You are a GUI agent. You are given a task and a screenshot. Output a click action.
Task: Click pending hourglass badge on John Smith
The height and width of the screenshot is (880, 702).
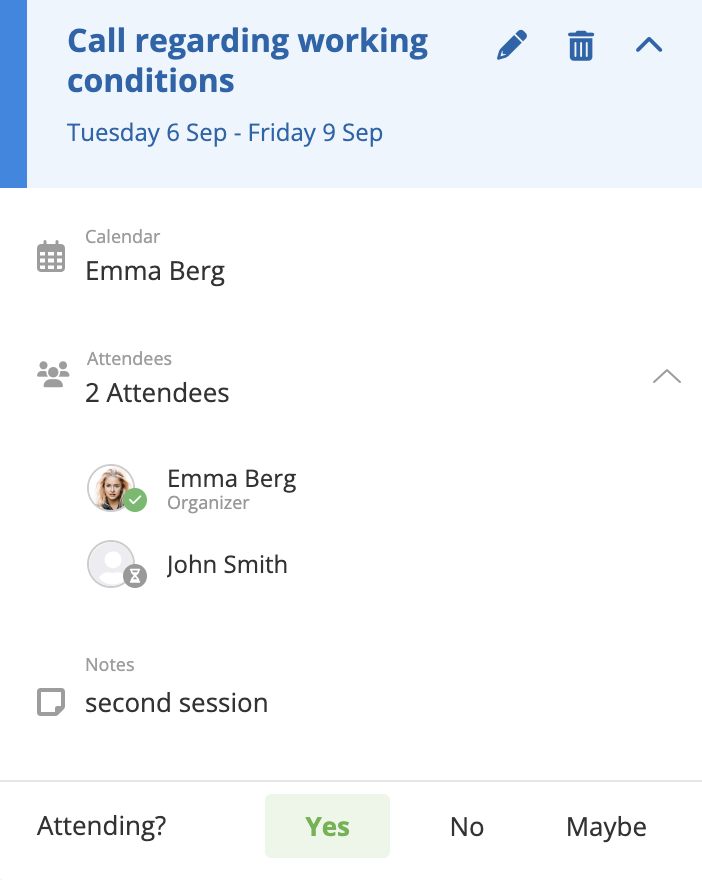[x=135, y=576]
